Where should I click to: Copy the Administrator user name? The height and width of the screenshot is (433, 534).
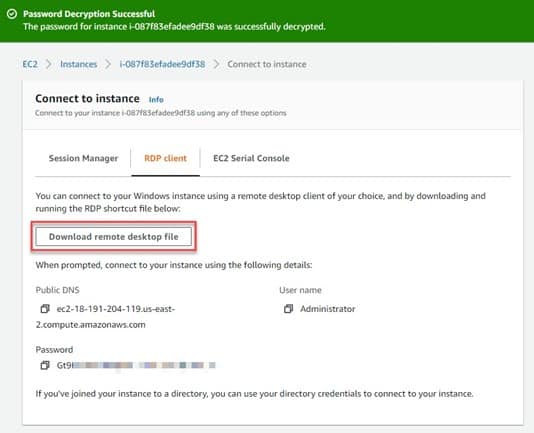click(288, 309)
